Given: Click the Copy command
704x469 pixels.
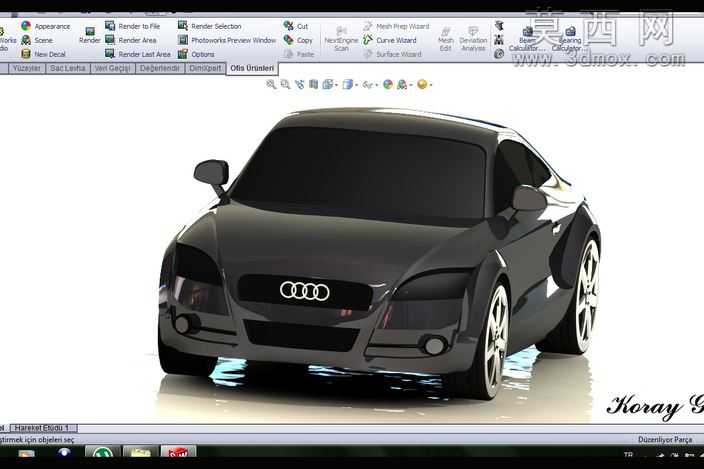Looking at the screenshot, I should pos(298,40).
